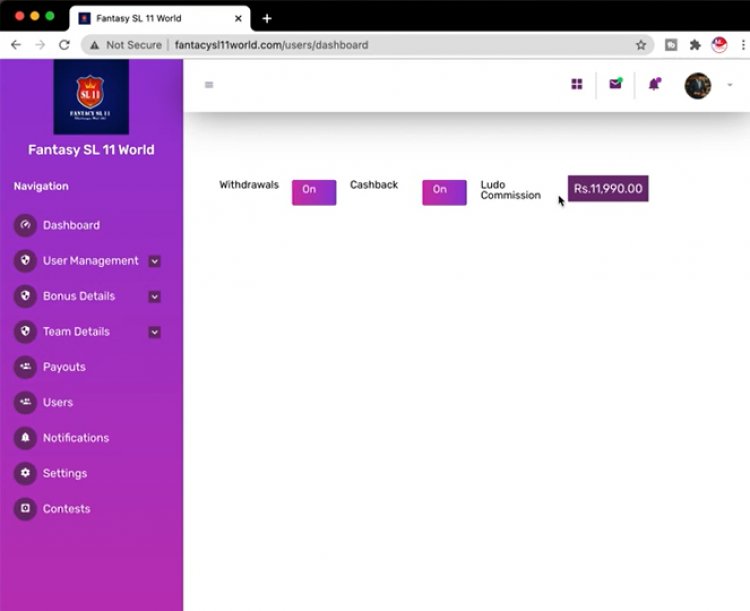
Task: Bookmark the page with the star icon
Action: pos(641,45)
